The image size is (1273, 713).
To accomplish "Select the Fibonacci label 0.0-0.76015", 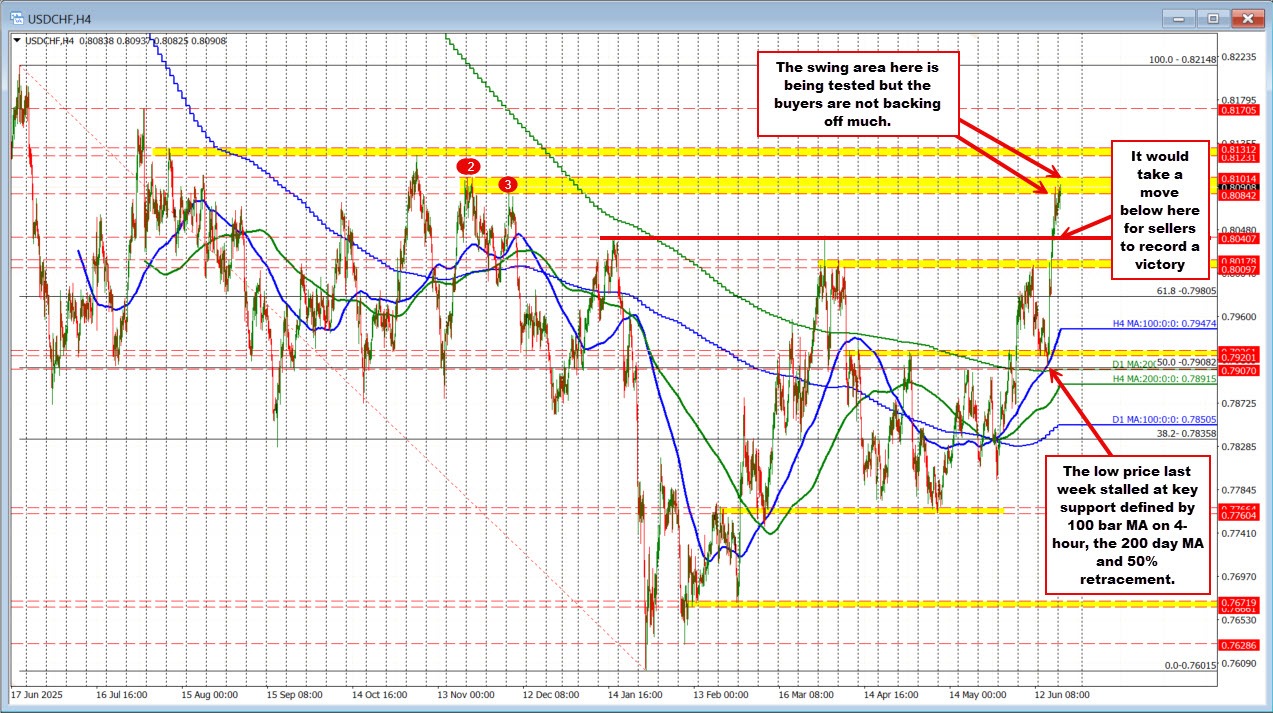I will tap(1190, 665).
